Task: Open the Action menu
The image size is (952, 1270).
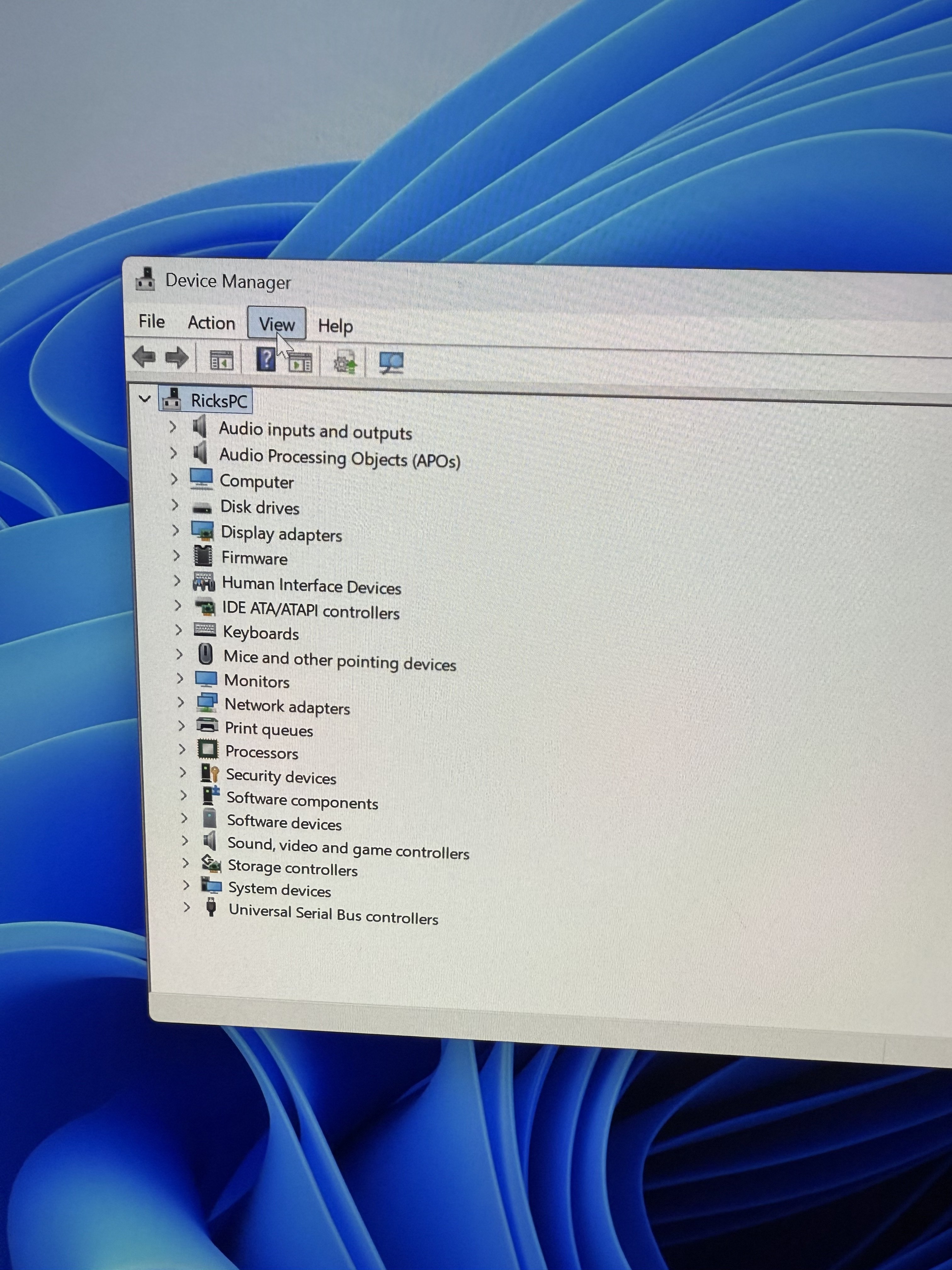Action: coord(211,323)
